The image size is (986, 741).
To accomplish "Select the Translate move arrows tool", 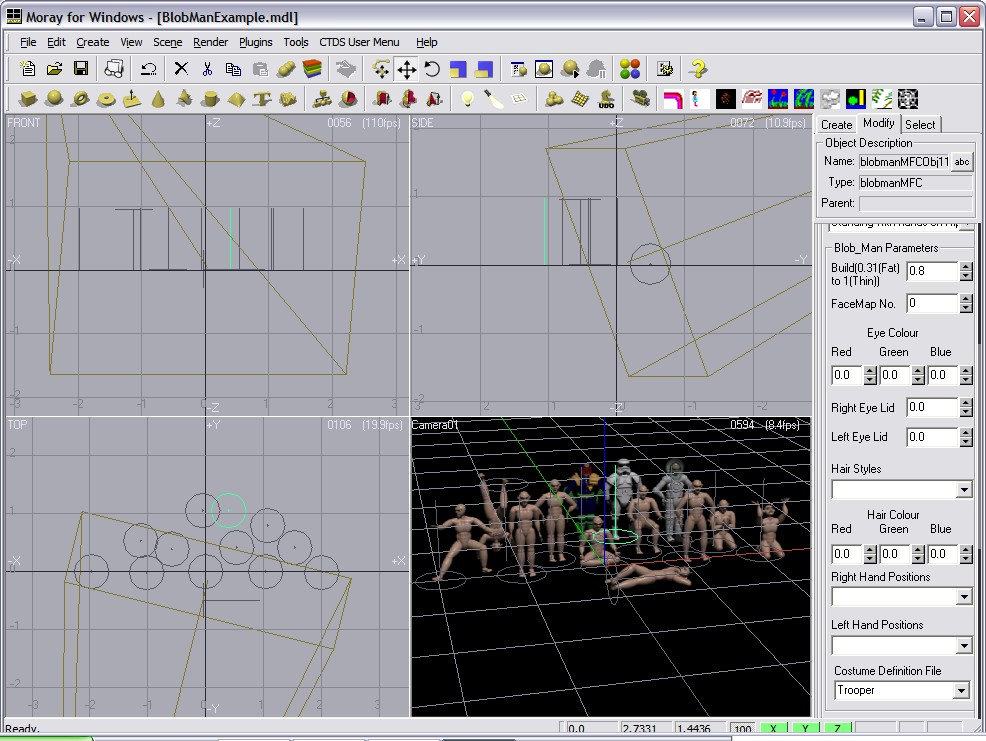I will coord(406,69).
